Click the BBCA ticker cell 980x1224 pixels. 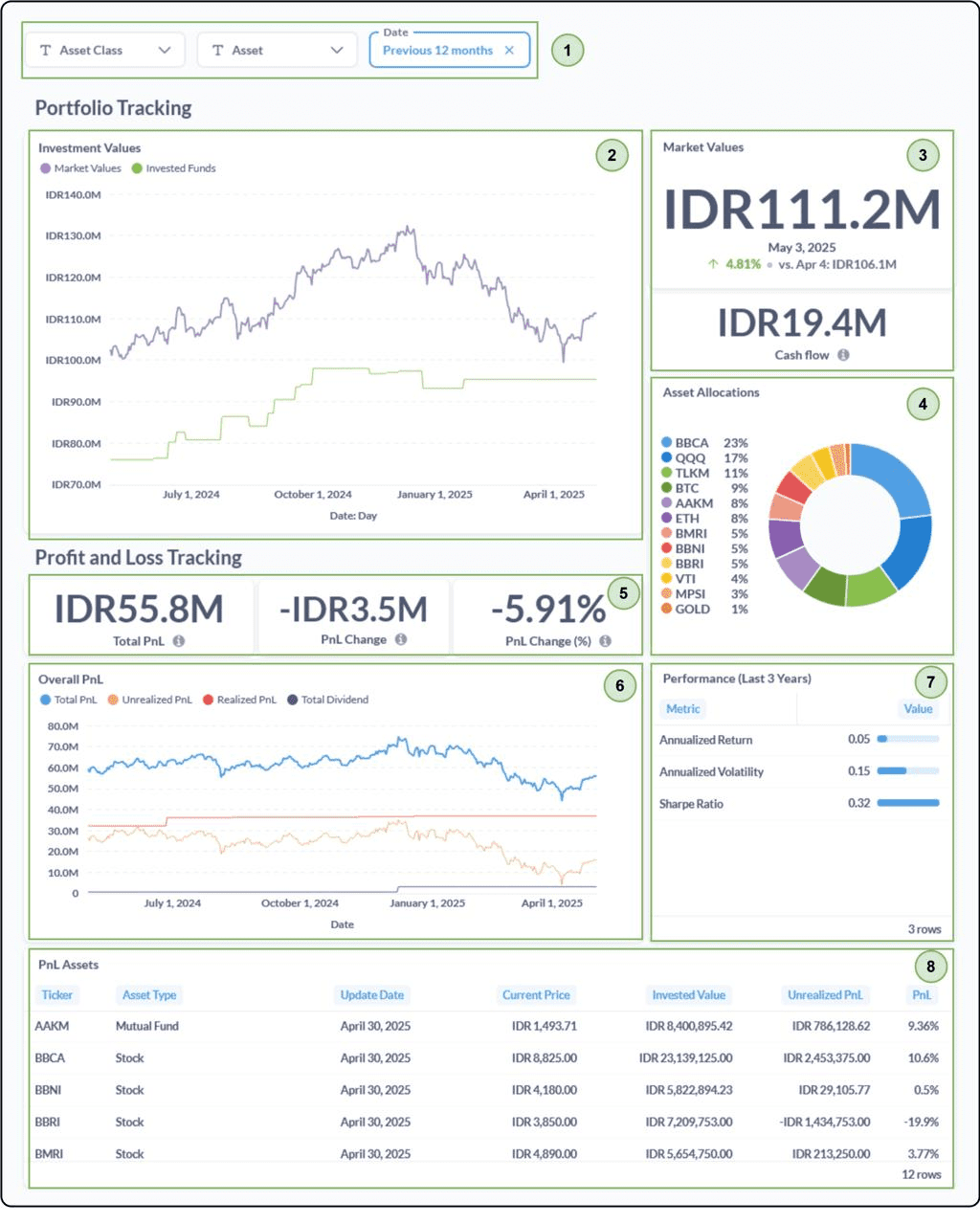[x=50, y=1058]
